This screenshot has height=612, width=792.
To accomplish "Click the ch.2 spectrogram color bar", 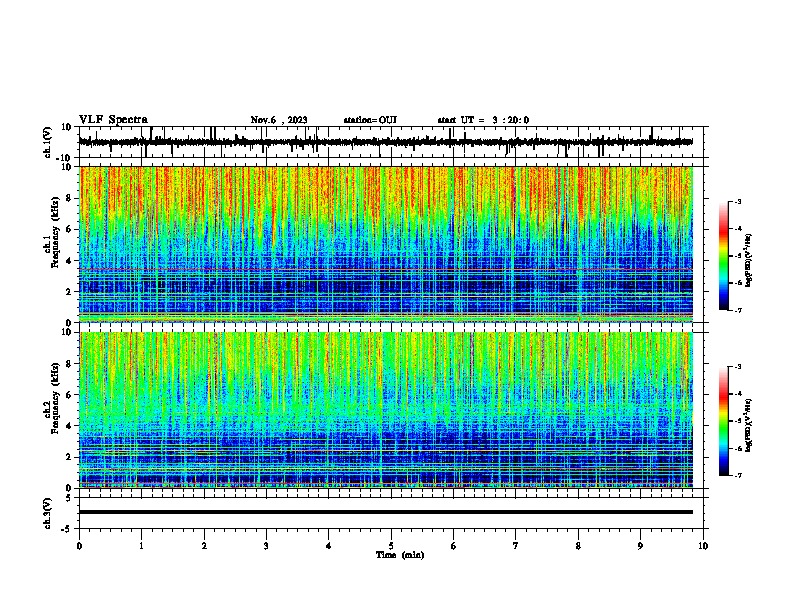I will tap(724, 421).
